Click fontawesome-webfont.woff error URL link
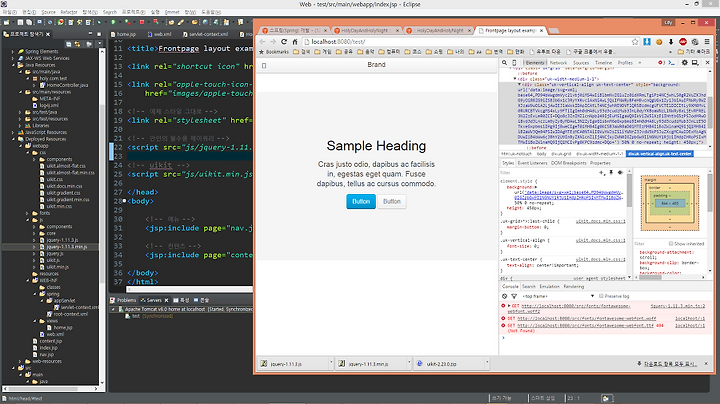The image size is (720, 404). click(587, 318)
